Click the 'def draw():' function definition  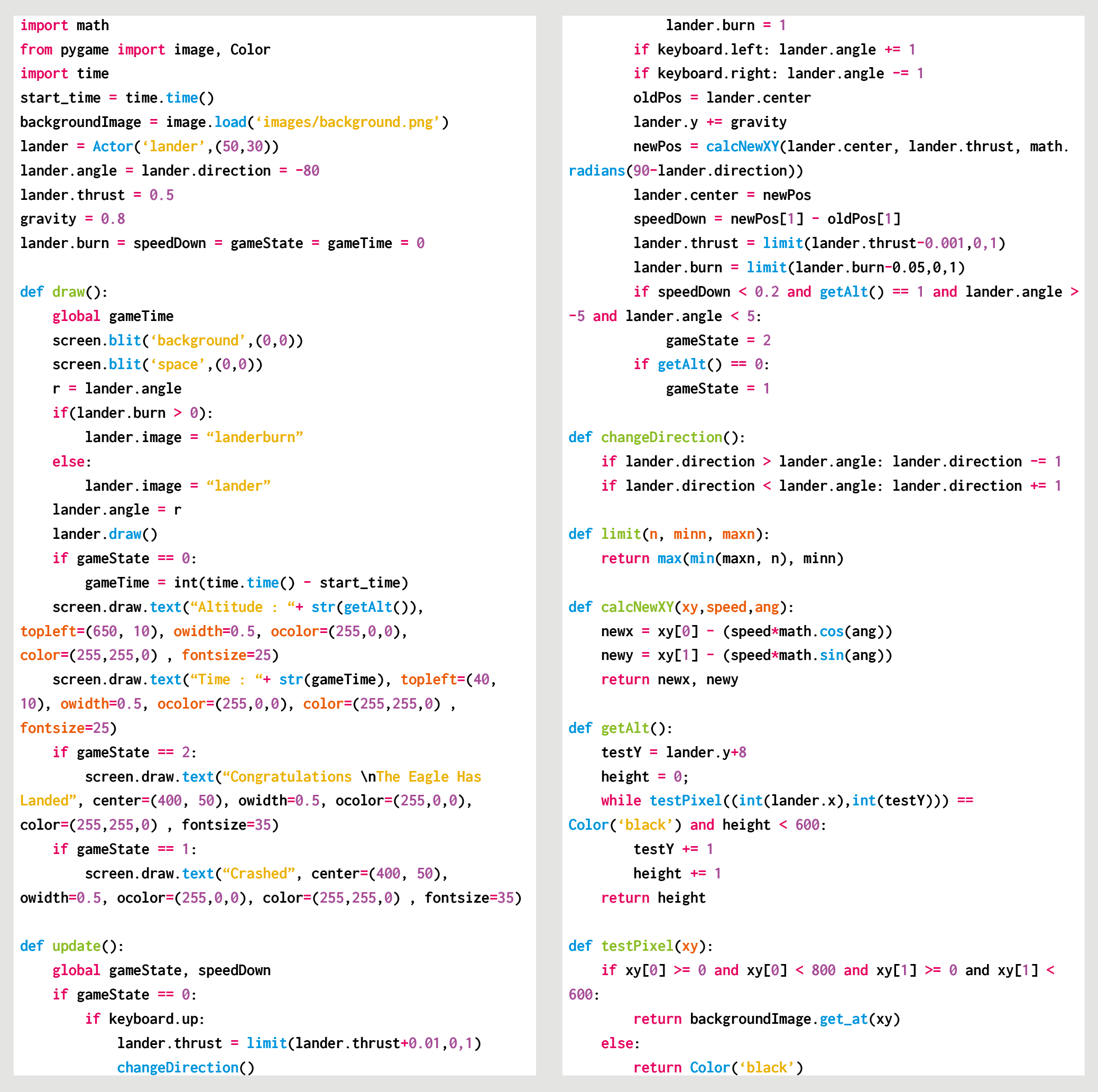[x=63, y=292]
